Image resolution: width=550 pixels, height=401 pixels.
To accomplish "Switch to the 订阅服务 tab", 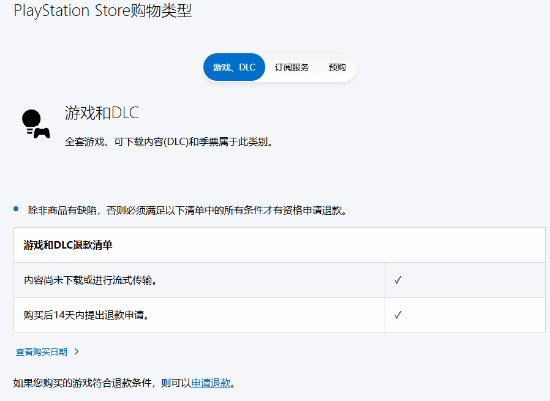I will coord(291,67).
